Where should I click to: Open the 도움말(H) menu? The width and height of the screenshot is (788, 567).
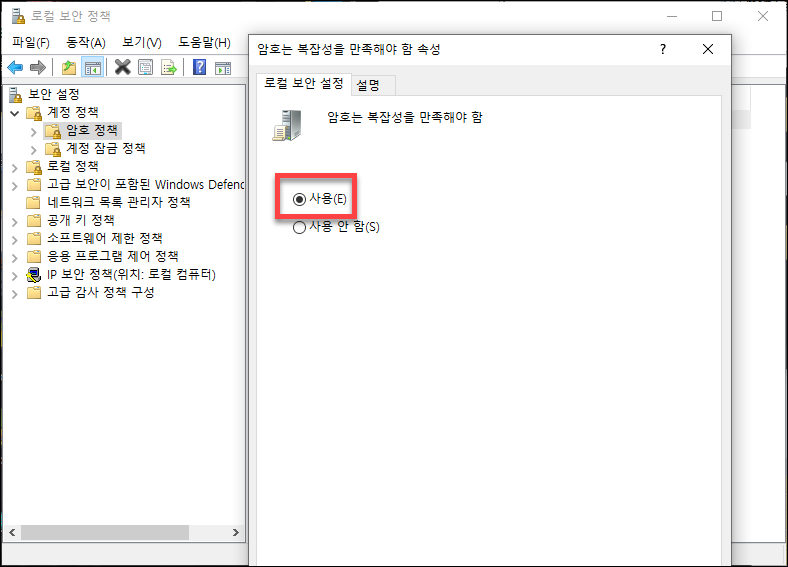[x=205, y=42]
